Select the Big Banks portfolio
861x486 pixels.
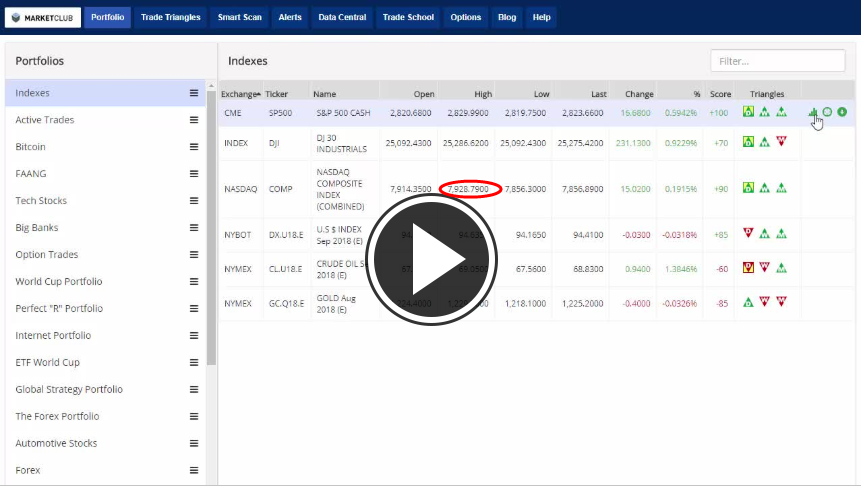point(37,227)
